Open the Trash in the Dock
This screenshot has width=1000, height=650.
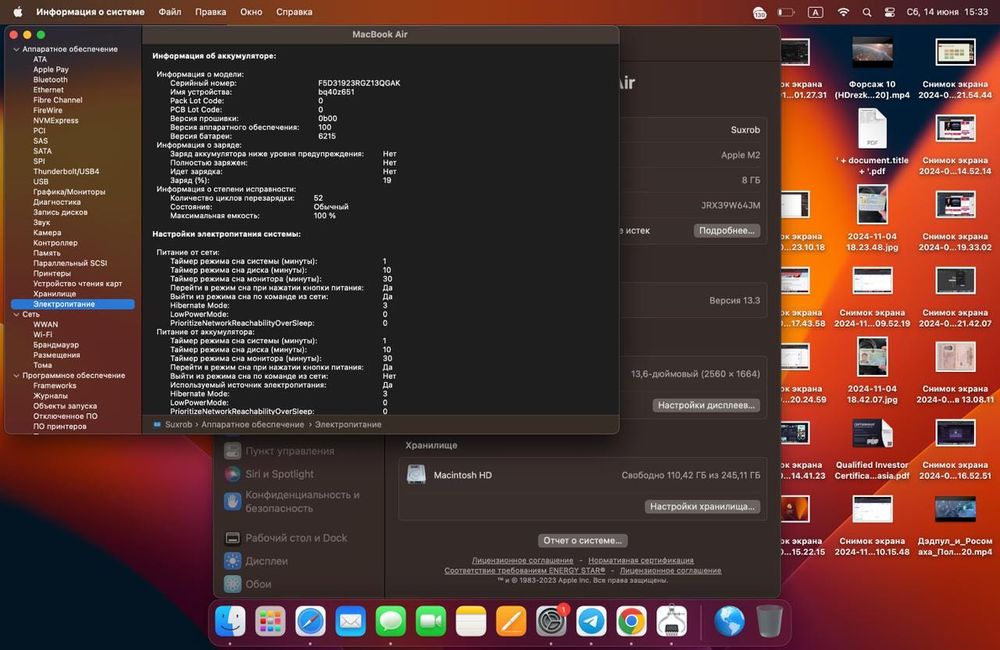coord(769,621)
